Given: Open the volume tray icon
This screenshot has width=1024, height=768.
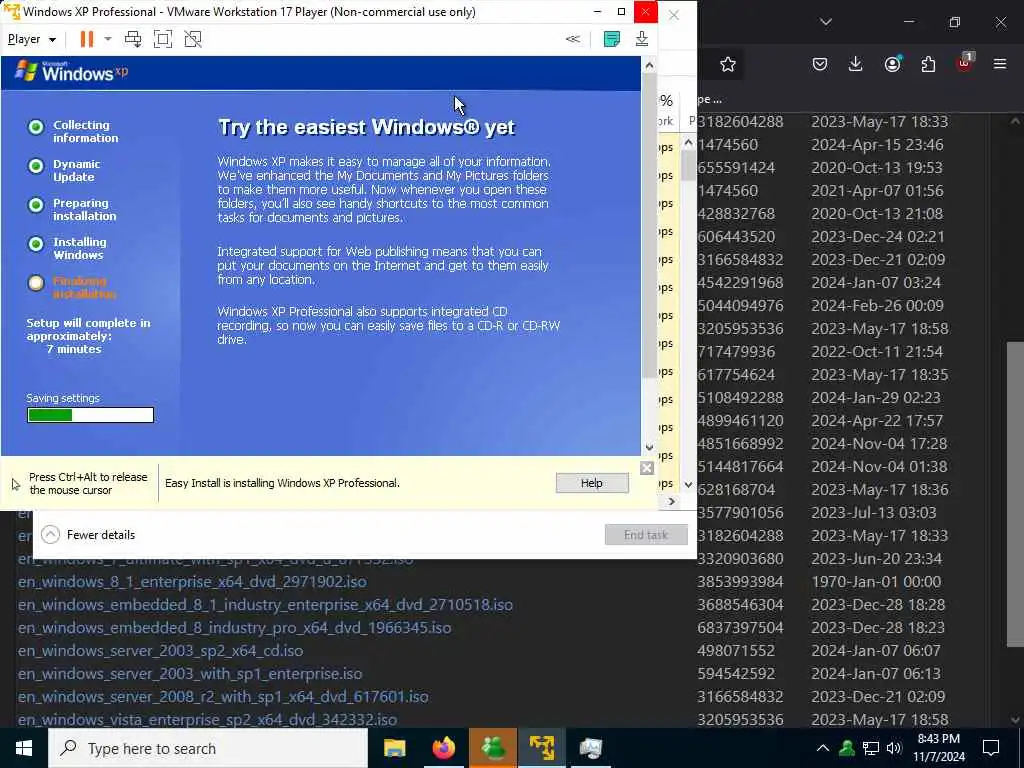Looking at the screenshot, I should (894, 748).
